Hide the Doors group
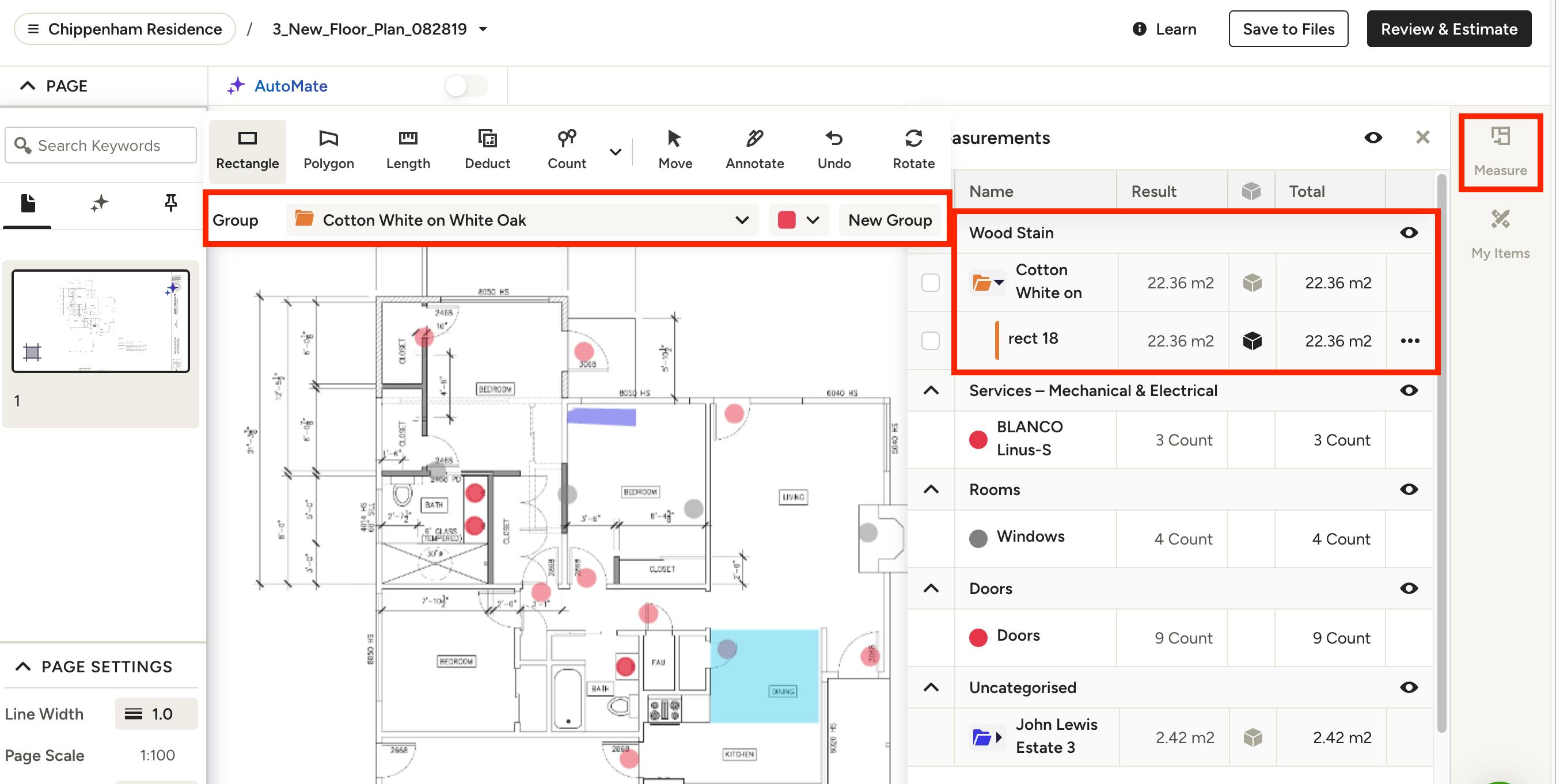The image size is (1556, 784). point(1409,588)
